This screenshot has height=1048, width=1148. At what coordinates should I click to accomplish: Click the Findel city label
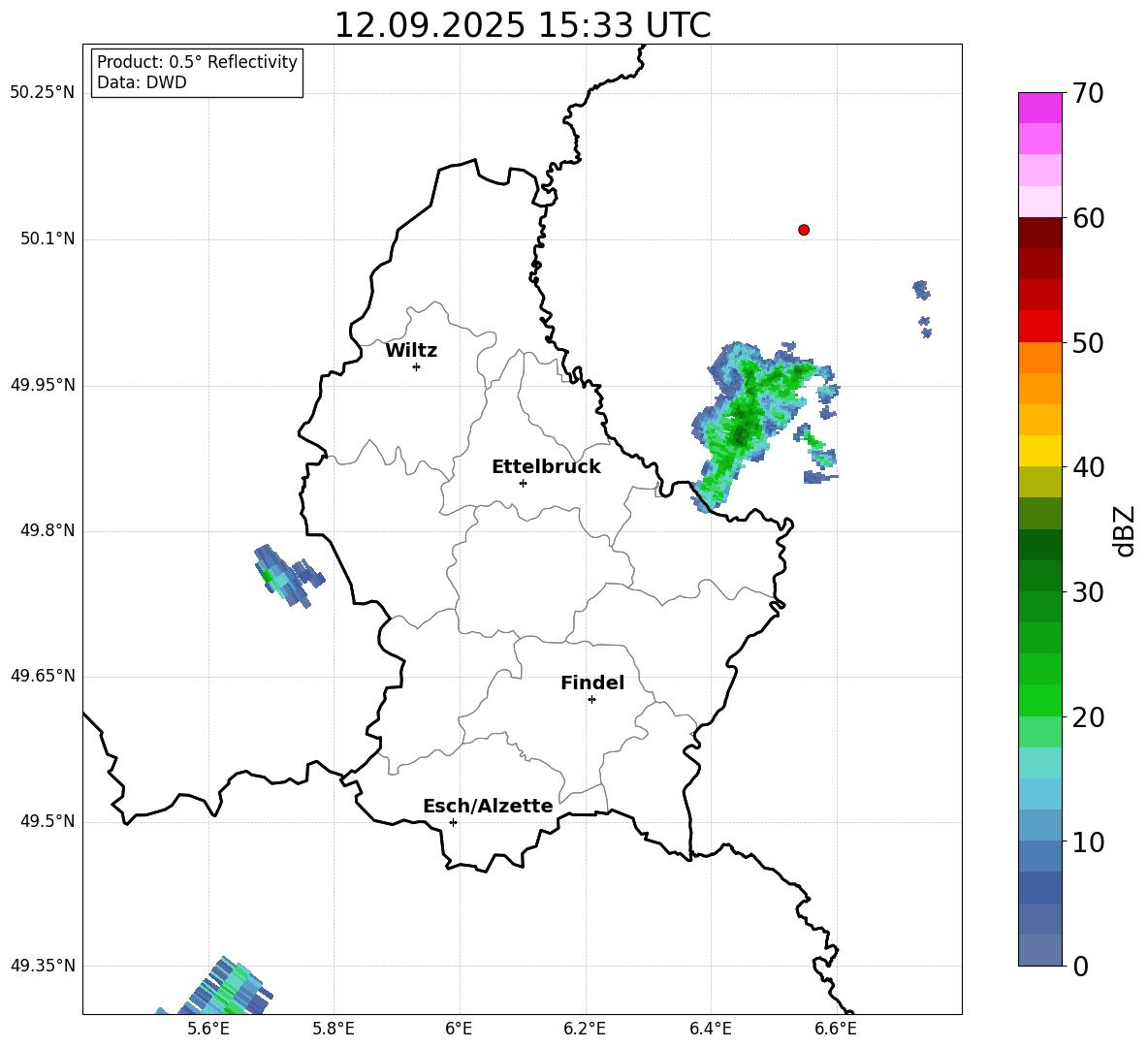pos(592,683)
